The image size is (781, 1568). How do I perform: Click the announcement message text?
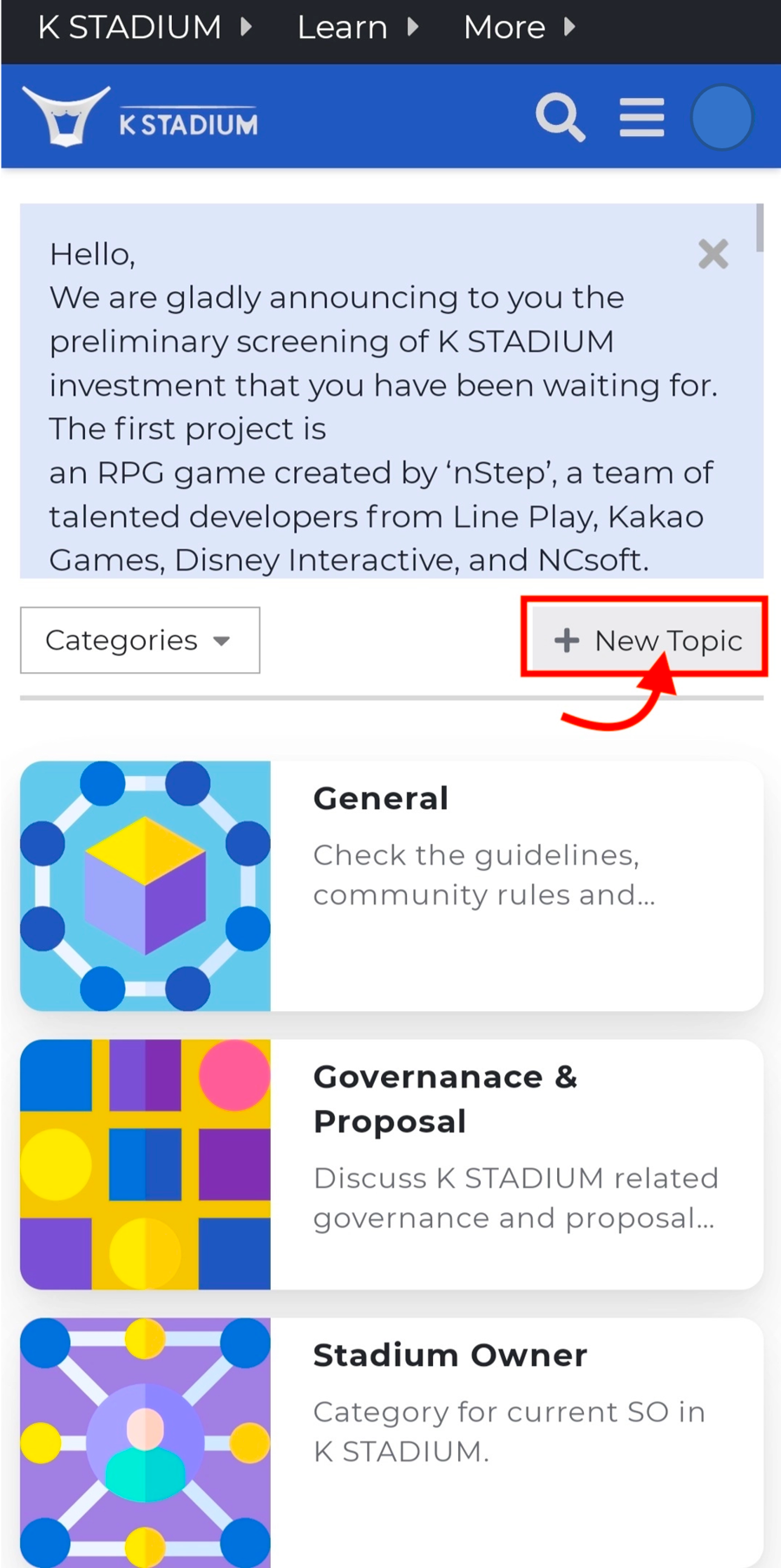click(382, 407)
